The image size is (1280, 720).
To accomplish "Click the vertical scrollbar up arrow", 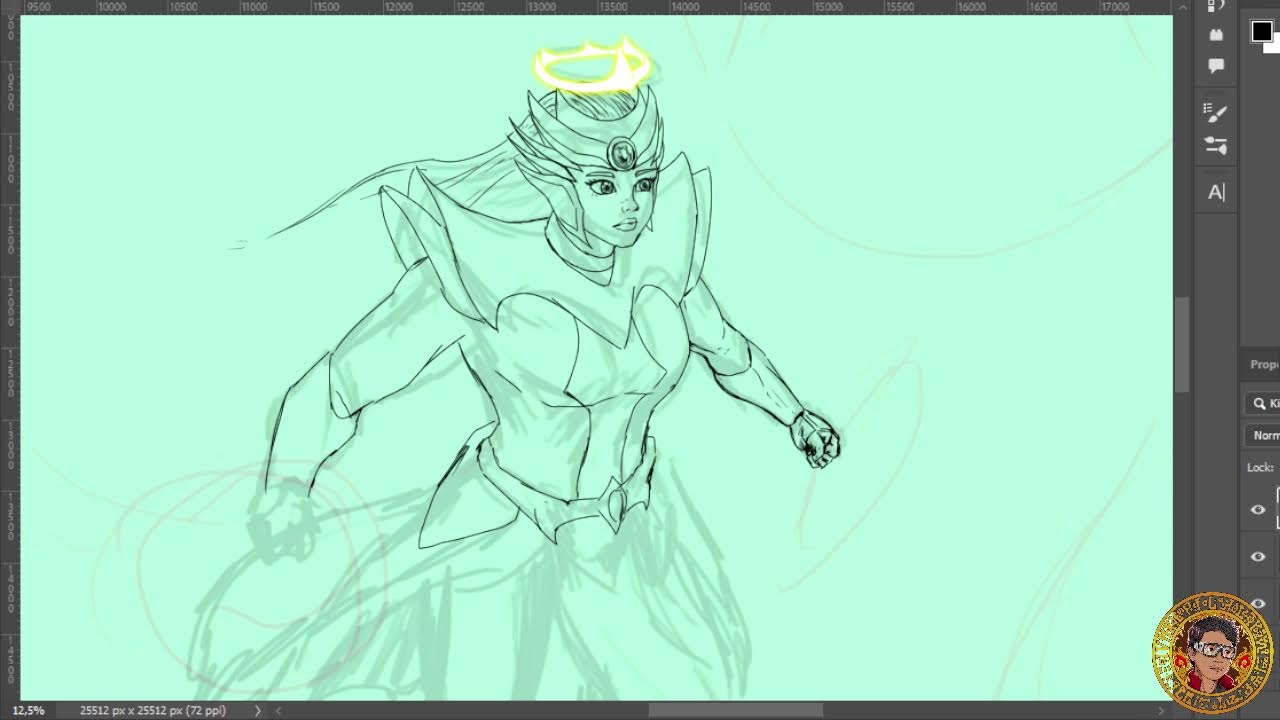I will pos(1182,8).
